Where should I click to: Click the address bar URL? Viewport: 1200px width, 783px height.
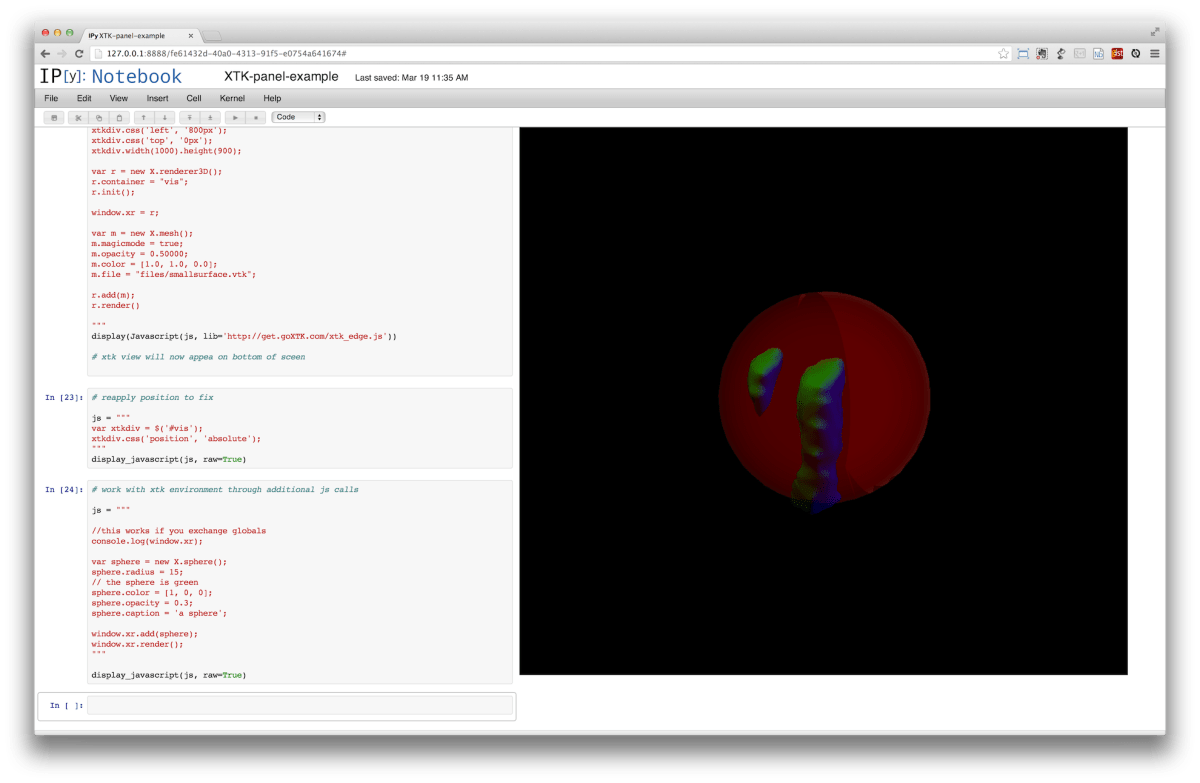click(226, 53)
